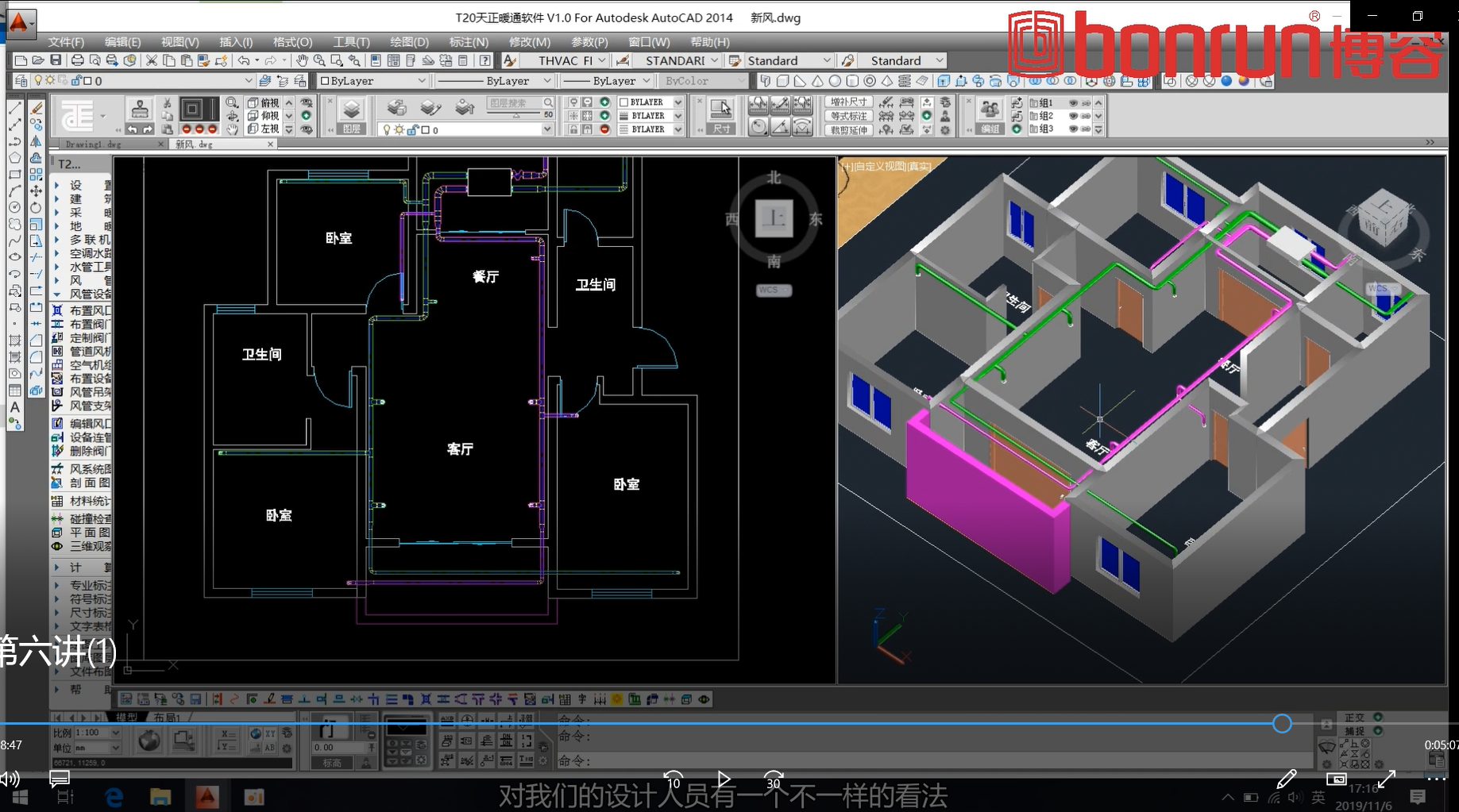Click the Dimension (尺寸) panel icon

pyautogui.click(x=721, y=110)
